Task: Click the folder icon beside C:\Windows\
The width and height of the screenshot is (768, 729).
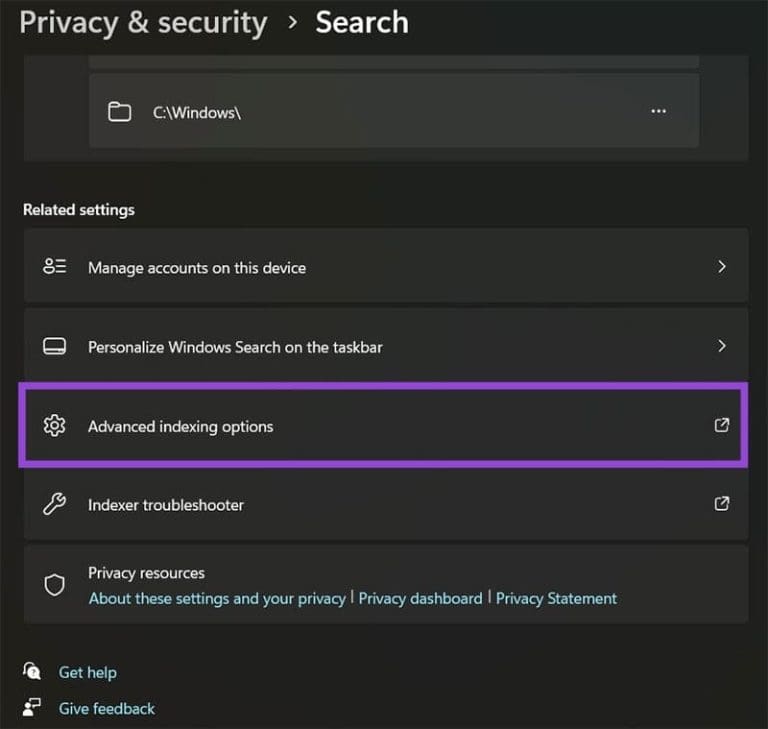Action: click(120, 112)
